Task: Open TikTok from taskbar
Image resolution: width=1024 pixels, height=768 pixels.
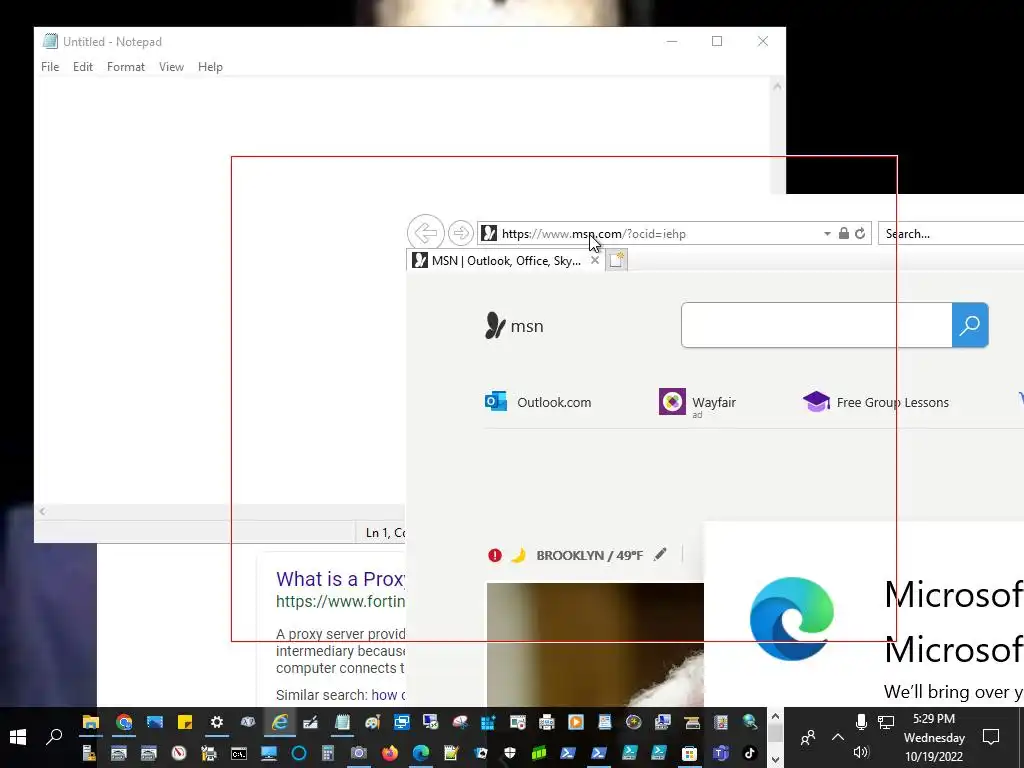Action: [x=750, y=754]
